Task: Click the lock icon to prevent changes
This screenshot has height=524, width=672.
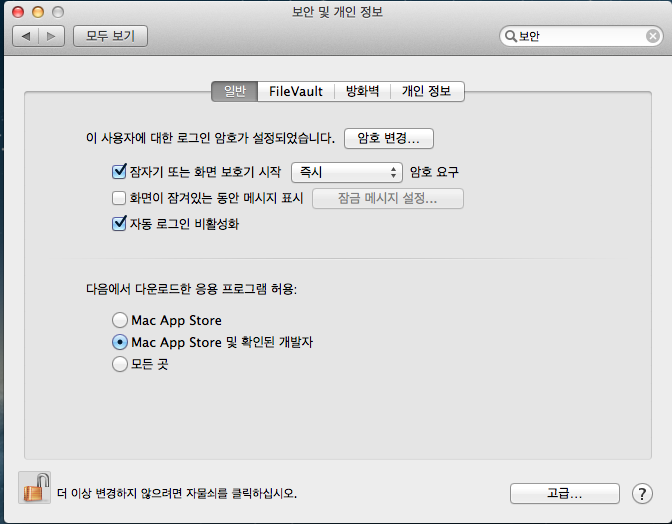Action: (35, 488)
